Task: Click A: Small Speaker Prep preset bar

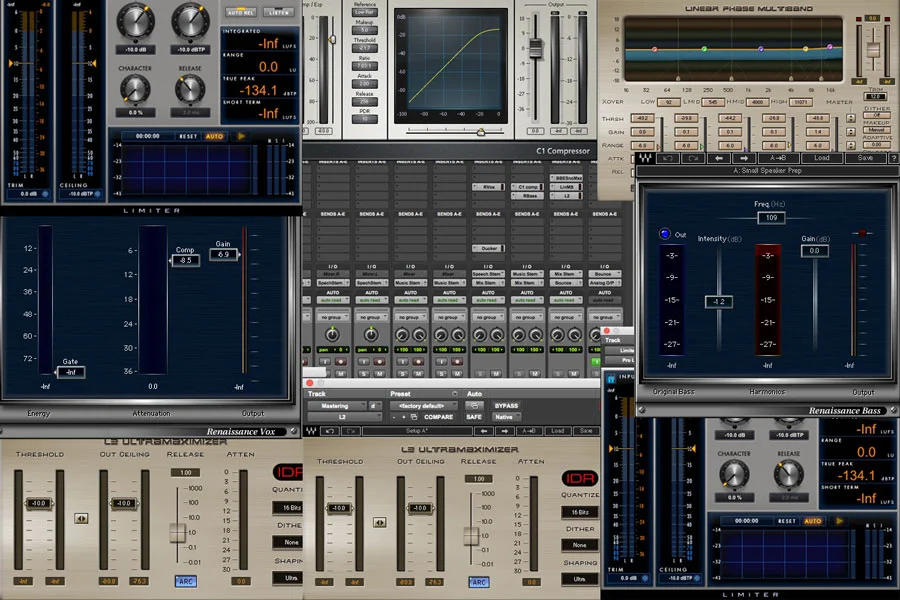Action: tap(767, 171)
